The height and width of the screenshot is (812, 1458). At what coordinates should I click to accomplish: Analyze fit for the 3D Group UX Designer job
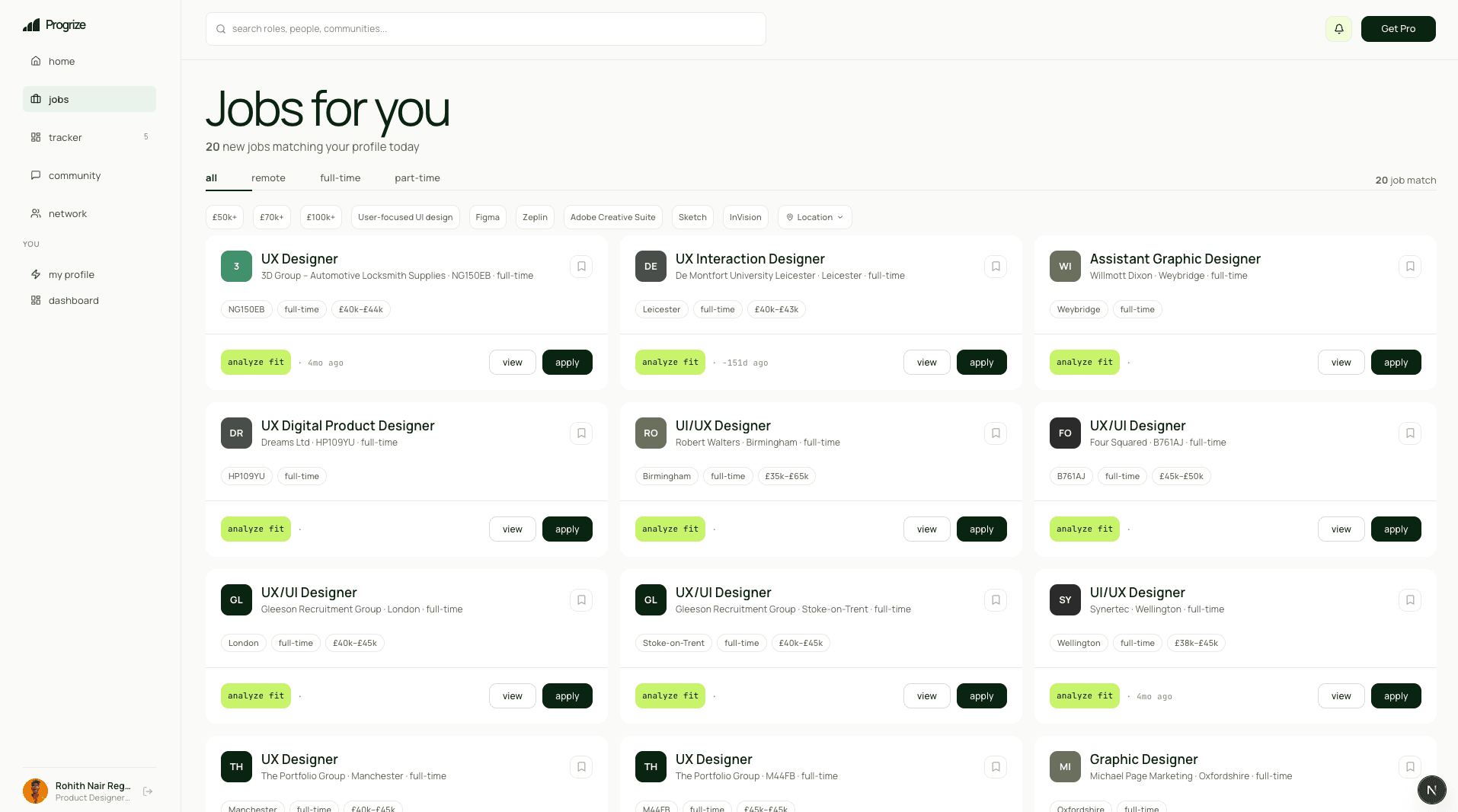tap(256, 363)
